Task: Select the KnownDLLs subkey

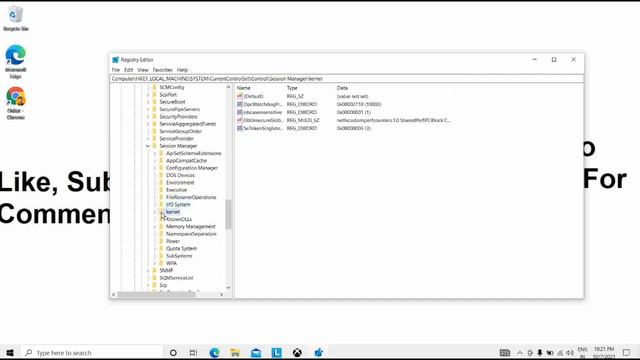Action: pyautogui.click(x=179, y=219)
